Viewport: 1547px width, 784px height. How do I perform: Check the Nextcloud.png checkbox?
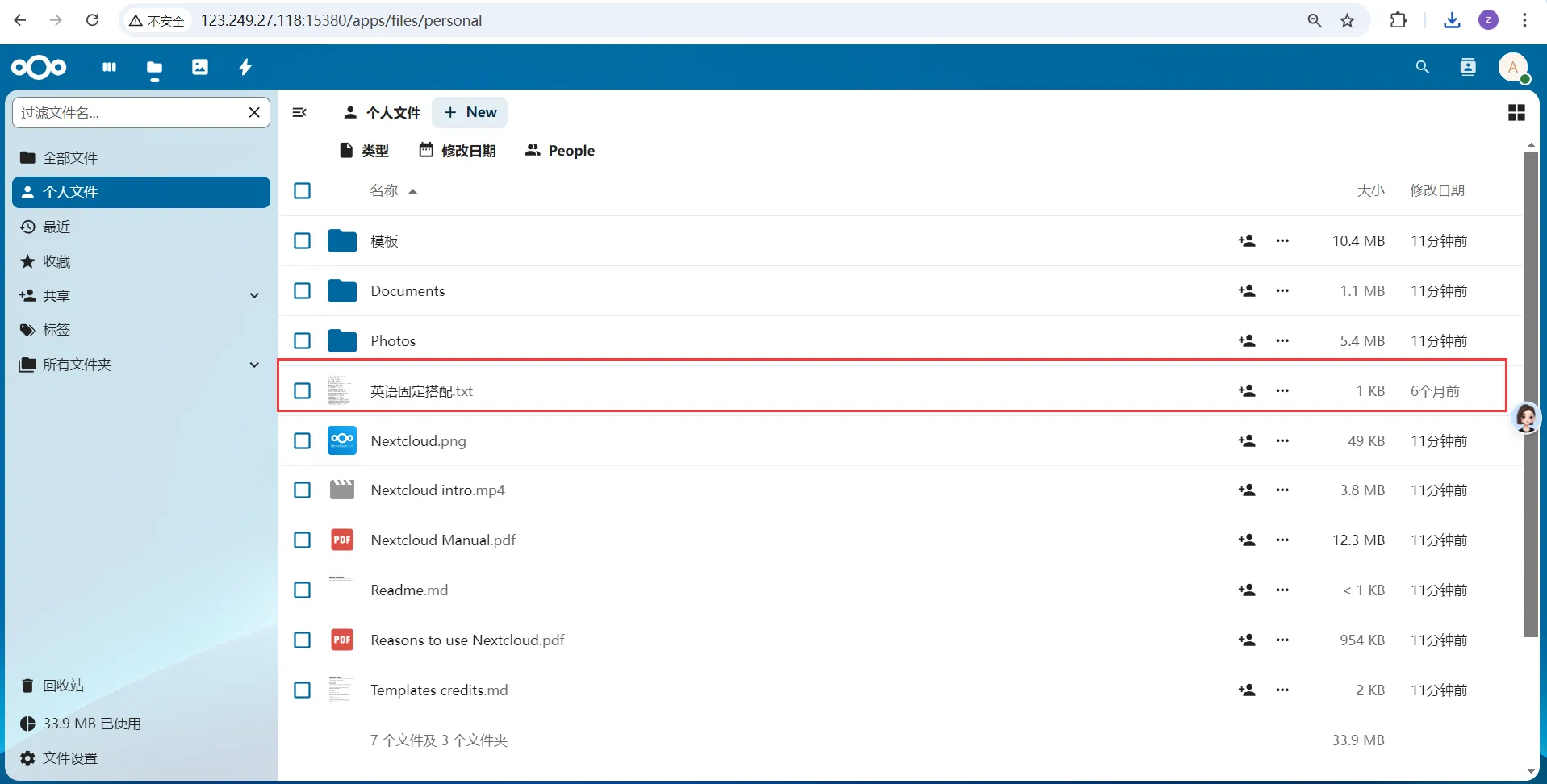tap(303, 440)
